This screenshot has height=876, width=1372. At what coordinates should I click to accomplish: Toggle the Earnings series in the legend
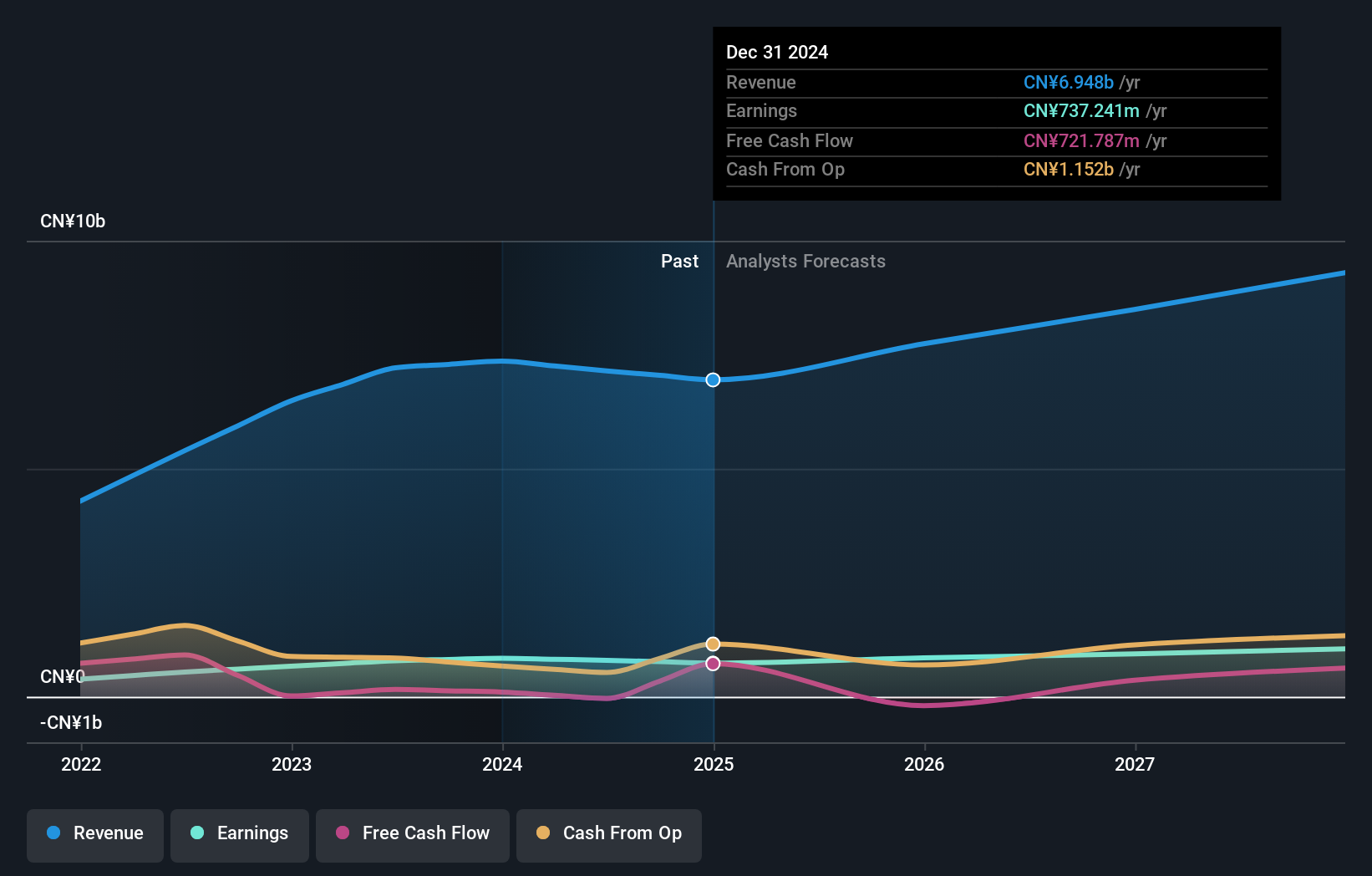(x=240, y=835)
